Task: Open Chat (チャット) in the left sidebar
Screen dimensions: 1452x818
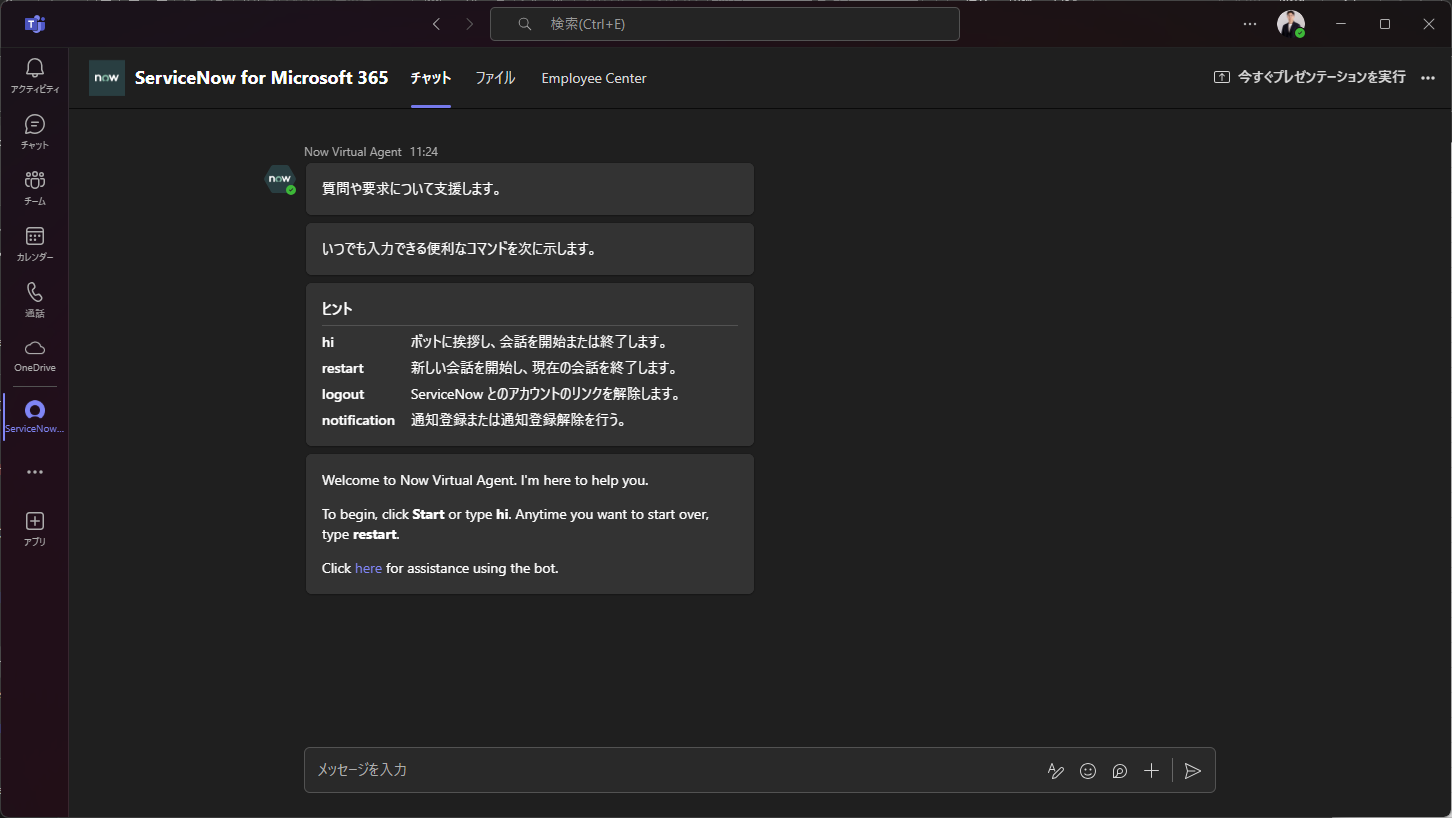Action: click(35, 132)
